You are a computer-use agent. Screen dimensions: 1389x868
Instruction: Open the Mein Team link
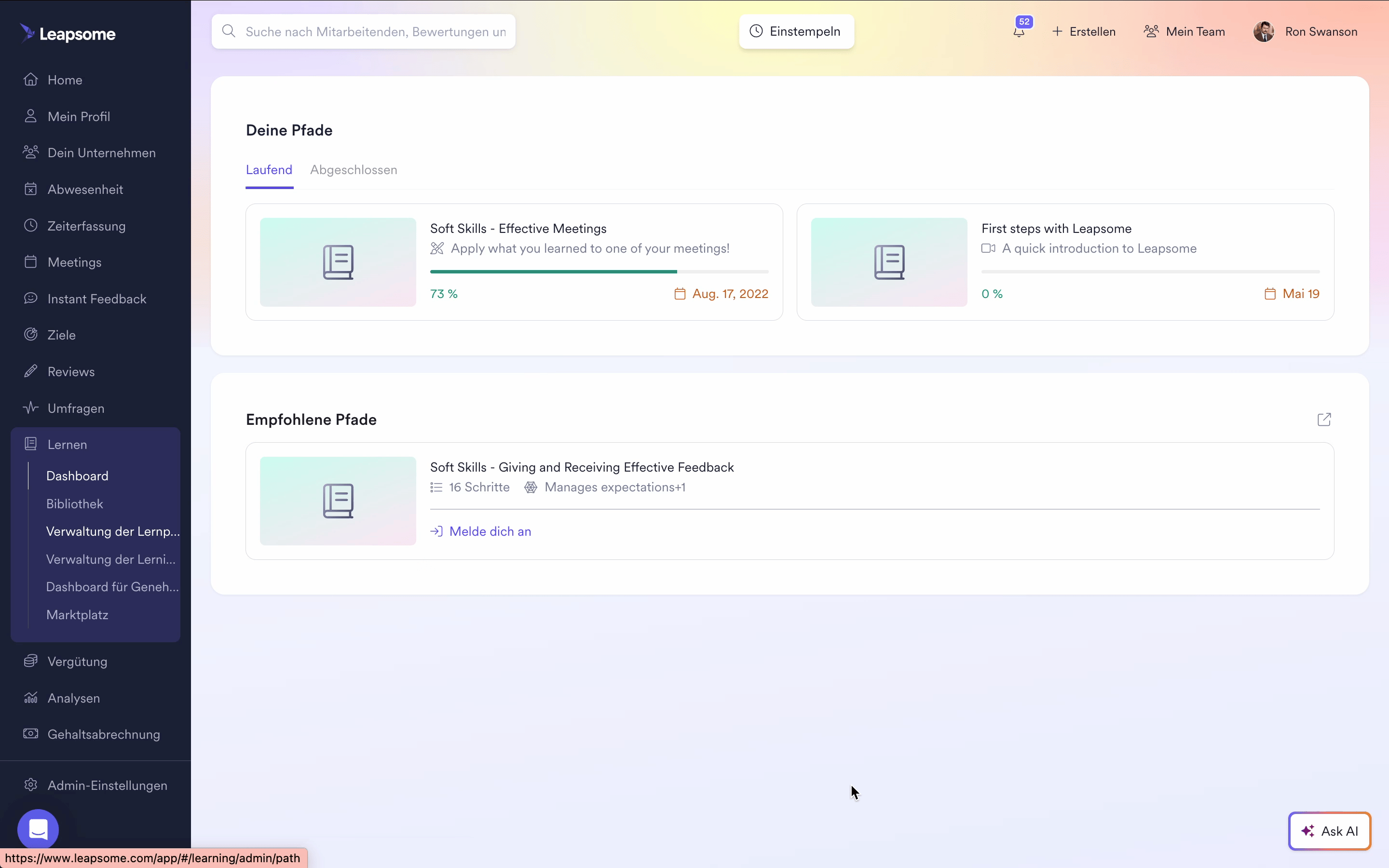(x=1184, y=31)
